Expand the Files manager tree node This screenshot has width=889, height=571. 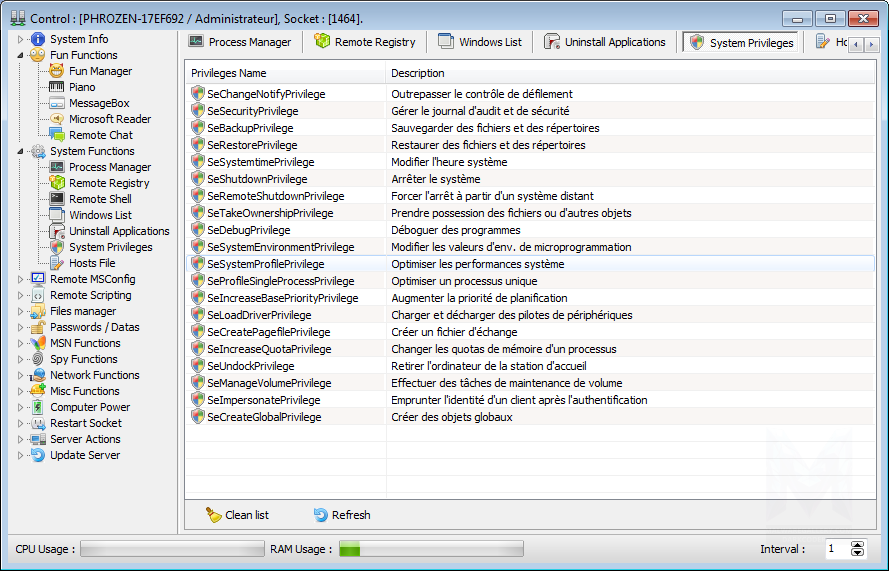tap(21, 311)
